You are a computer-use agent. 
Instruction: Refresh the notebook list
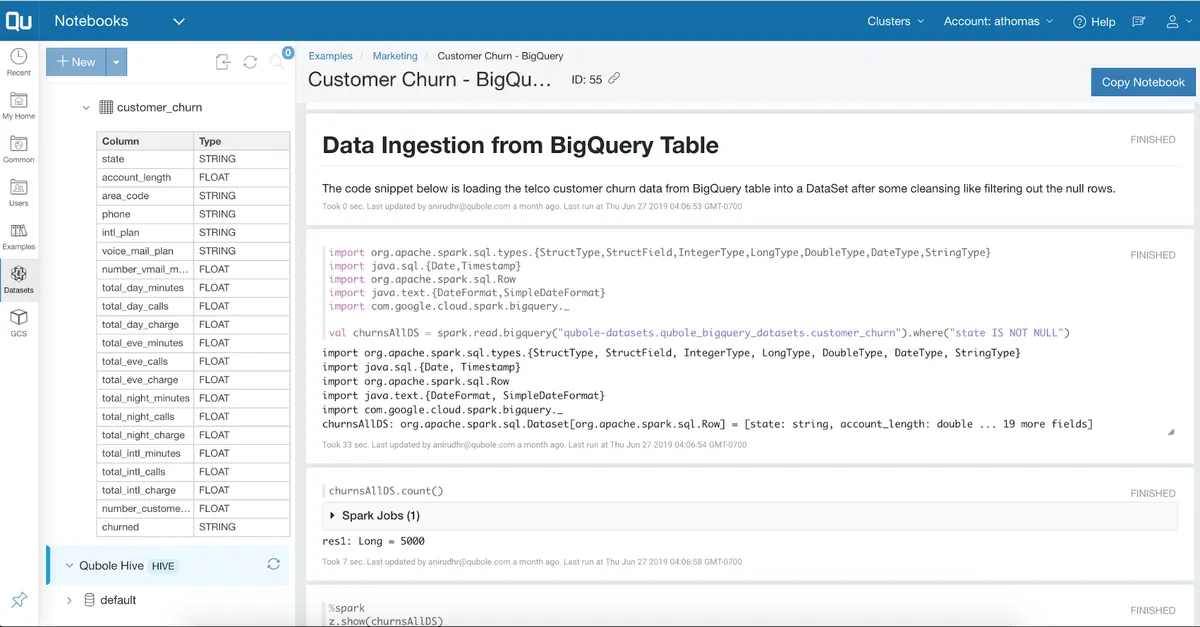(250, 62)
